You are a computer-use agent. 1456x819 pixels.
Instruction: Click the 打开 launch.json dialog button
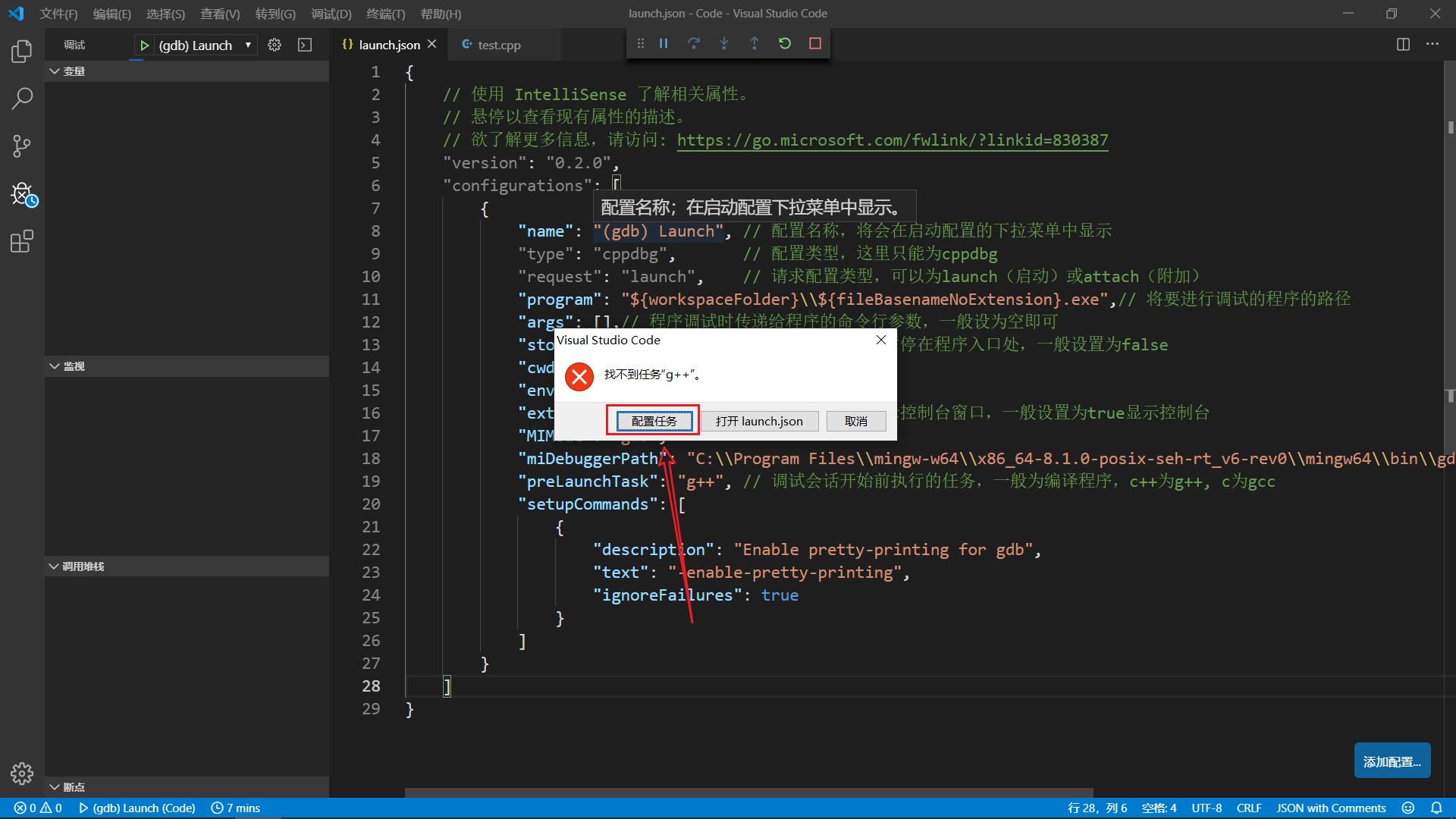coord(759,421)
